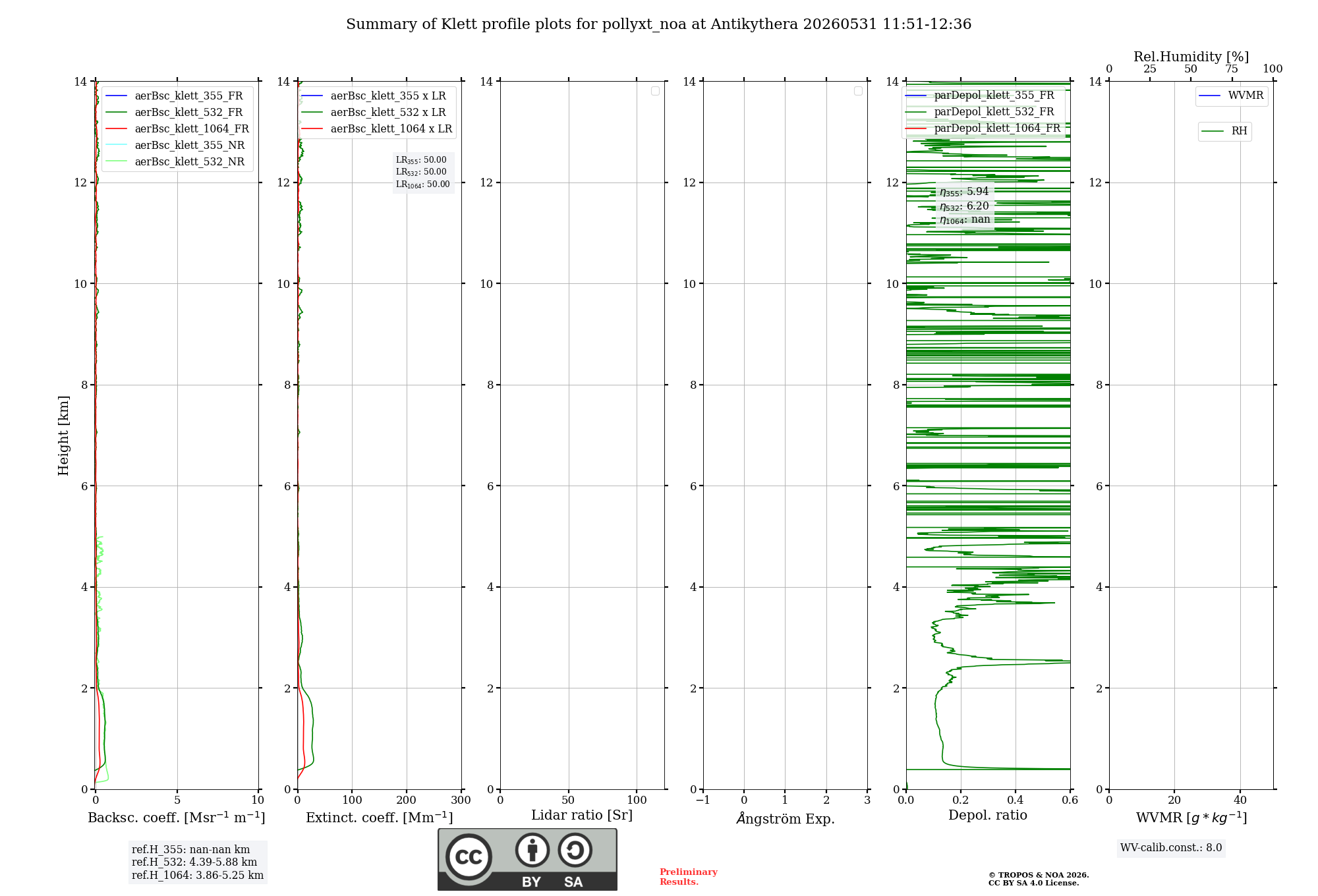Click the RH legend entry

pos(1224,131)
